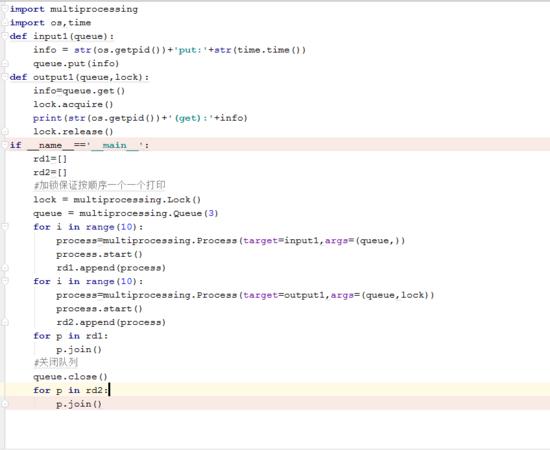Viewport: 550px width, 450px height.
Task: Click fold end marker beside rd2.append(process)
Action: (4, 322)
